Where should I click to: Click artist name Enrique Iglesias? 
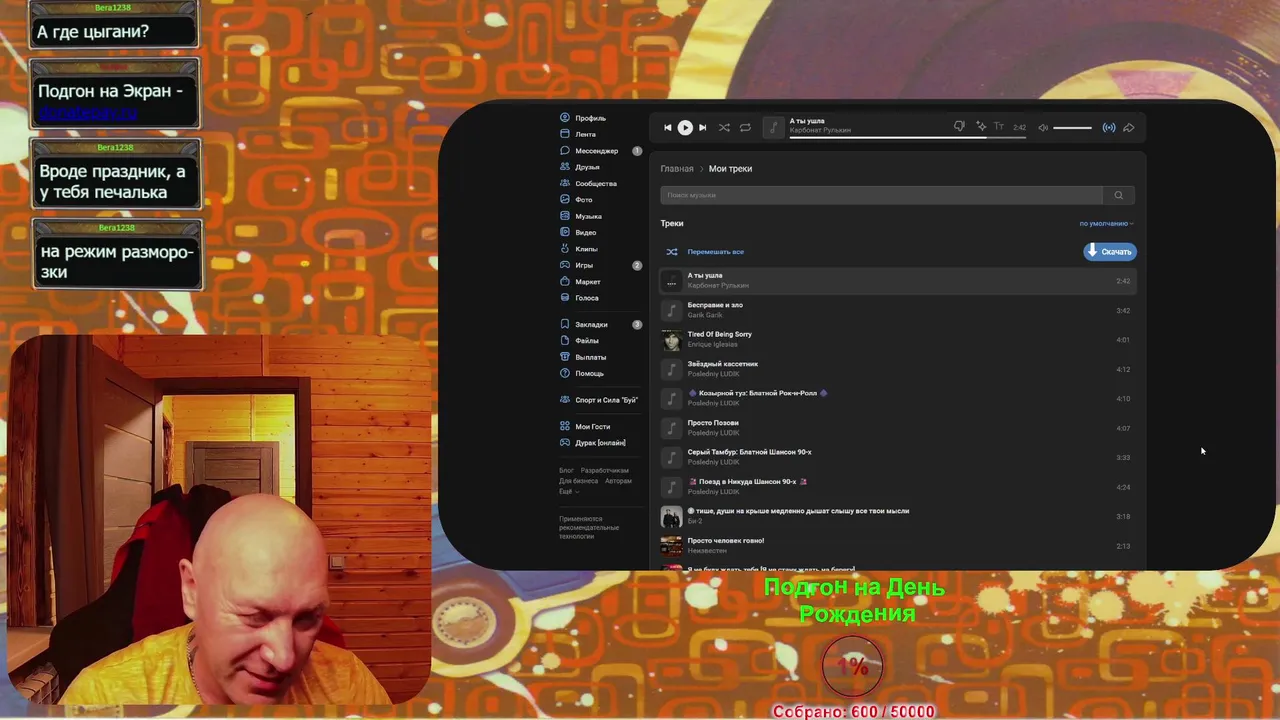tap(712, 345)
